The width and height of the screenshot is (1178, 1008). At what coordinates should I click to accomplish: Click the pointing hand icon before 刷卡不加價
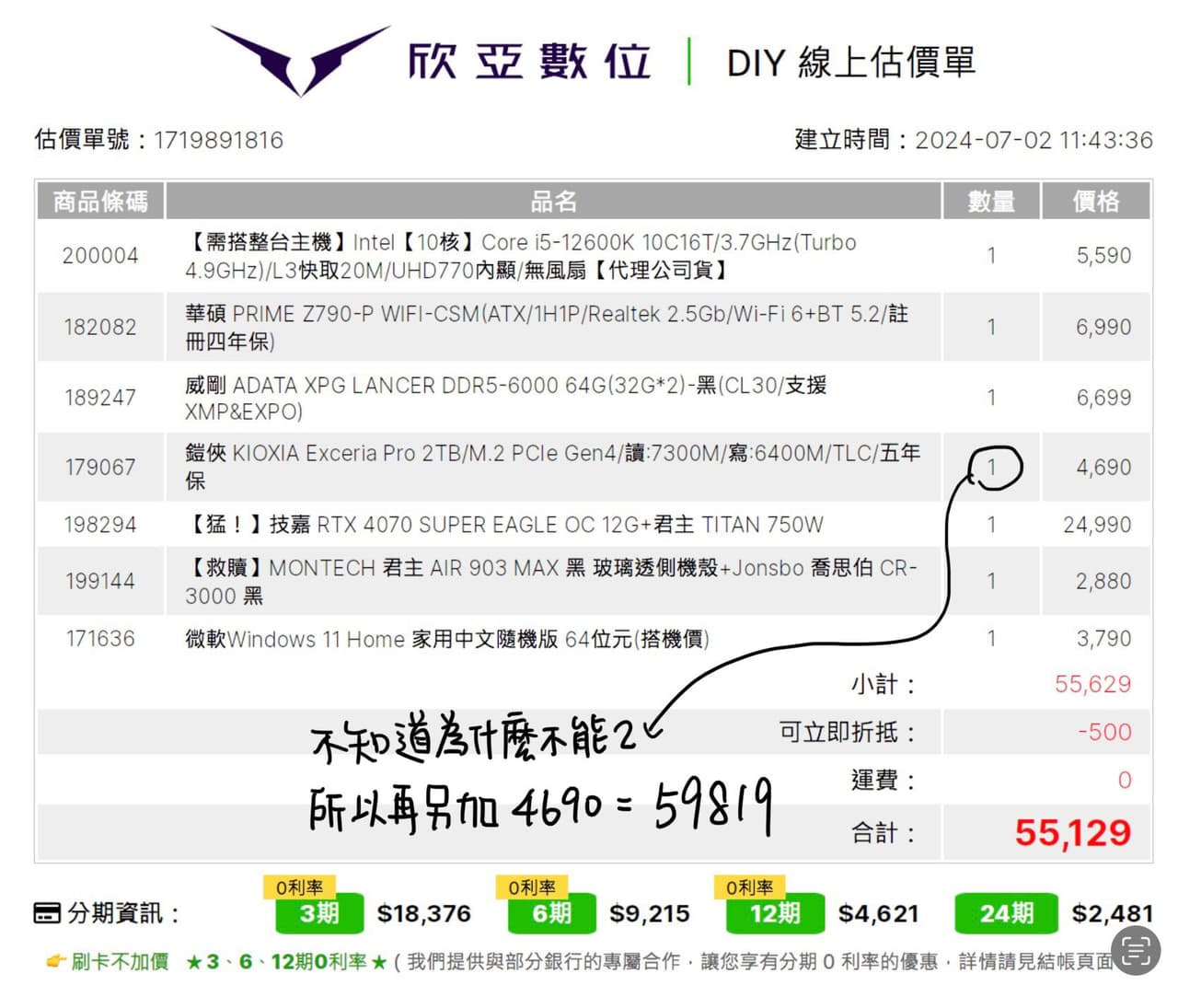point(56,962)
